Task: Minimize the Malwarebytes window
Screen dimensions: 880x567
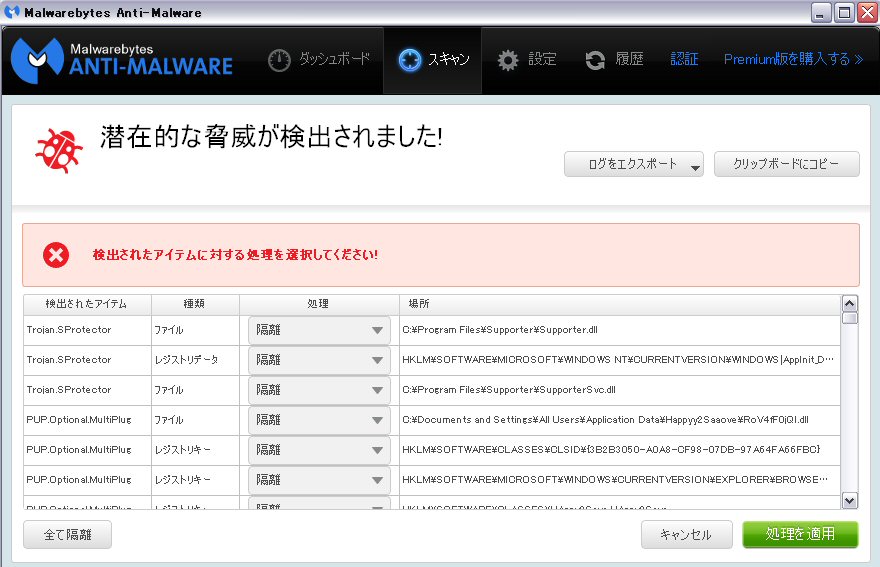Action: [821, 12]
